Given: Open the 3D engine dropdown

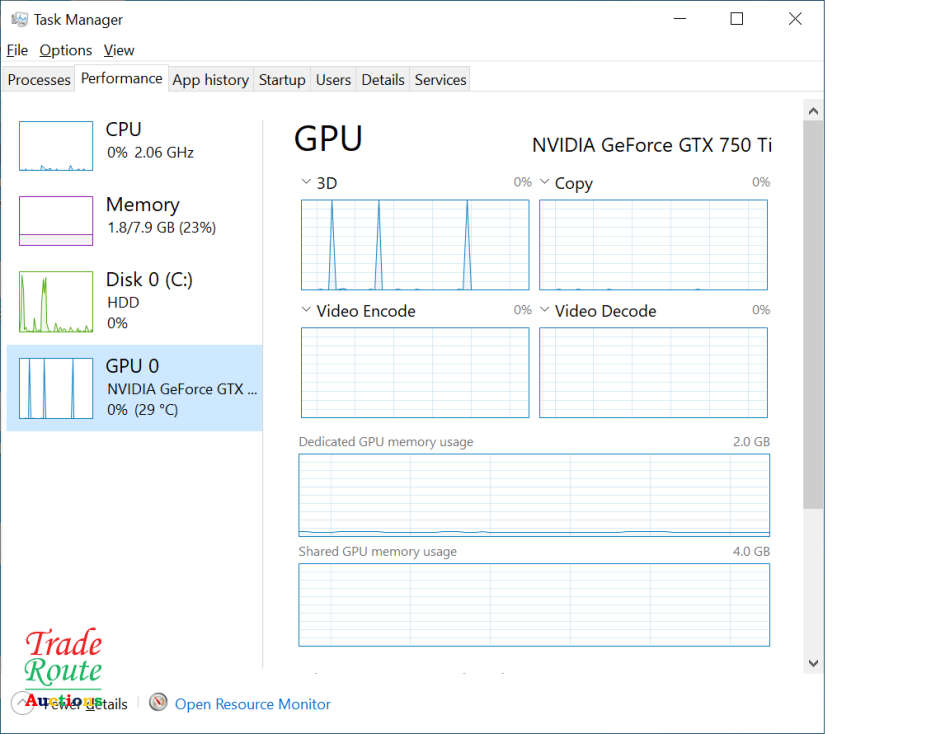Looking at the screenshot, I should coord(307,183).
